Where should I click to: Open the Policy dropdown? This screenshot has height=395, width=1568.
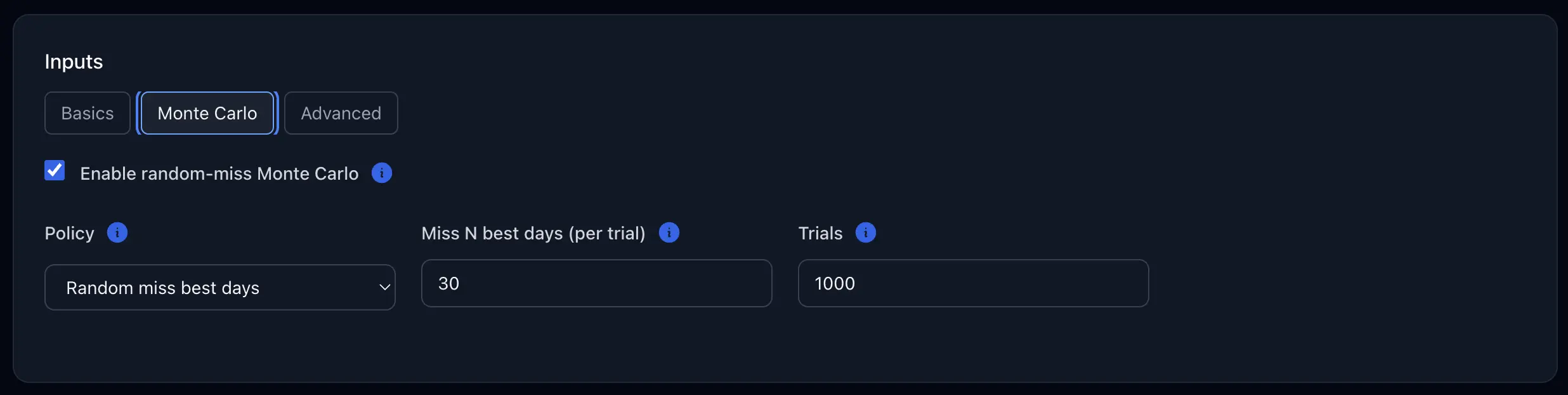[x=219, y=287]
